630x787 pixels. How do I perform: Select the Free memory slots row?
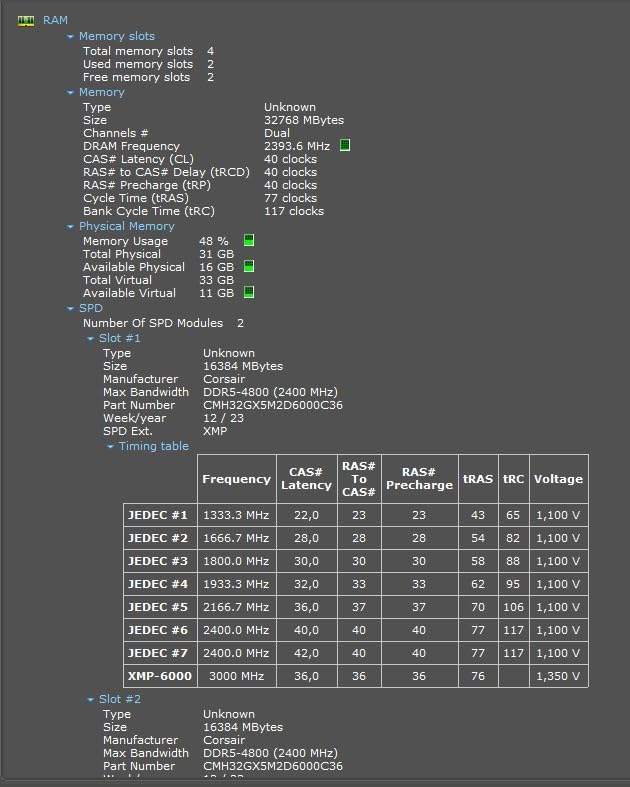(149, 77)
